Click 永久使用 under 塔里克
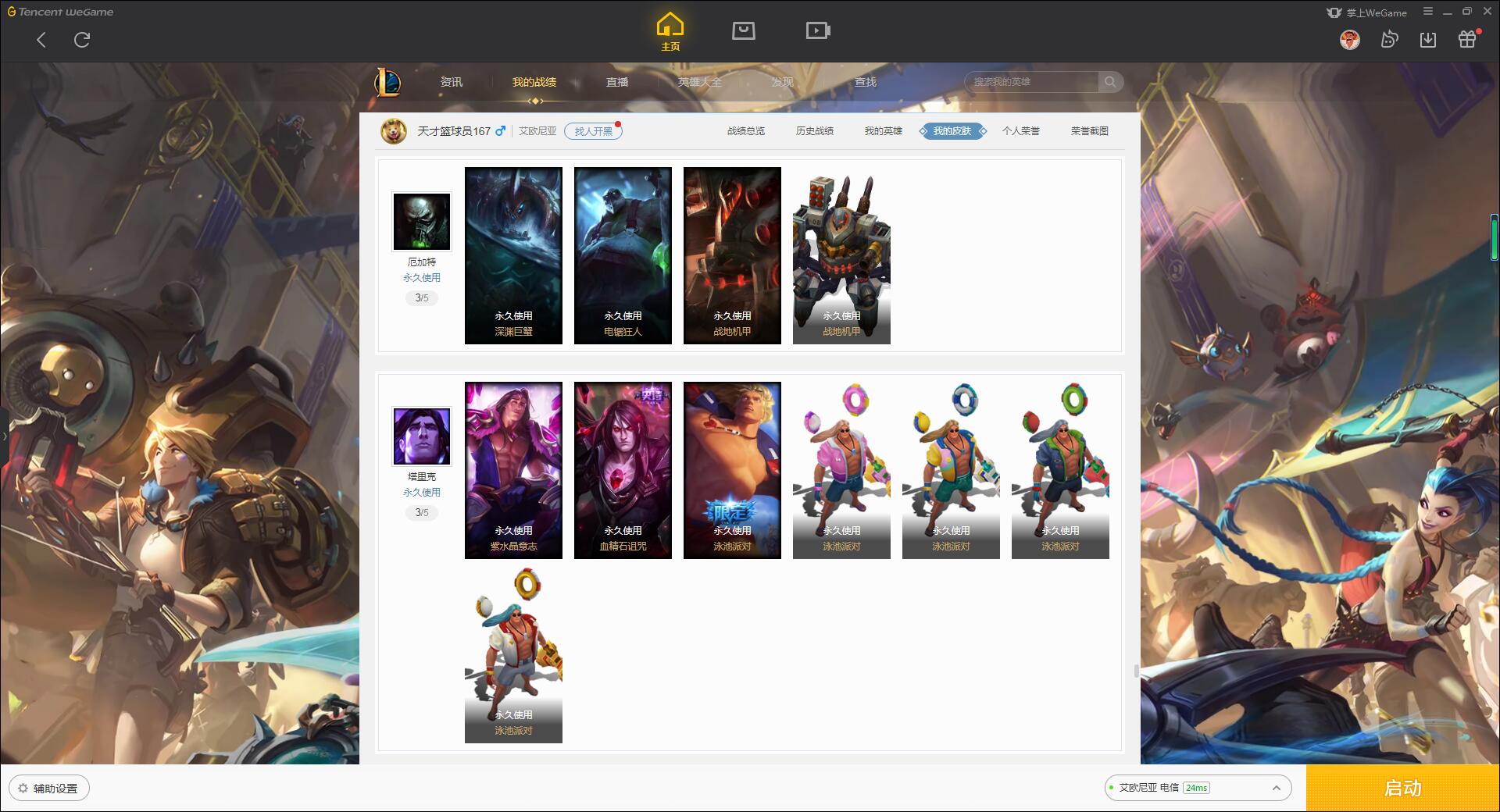Screen dimensions: 1500x812 click(x=422, y=493)
